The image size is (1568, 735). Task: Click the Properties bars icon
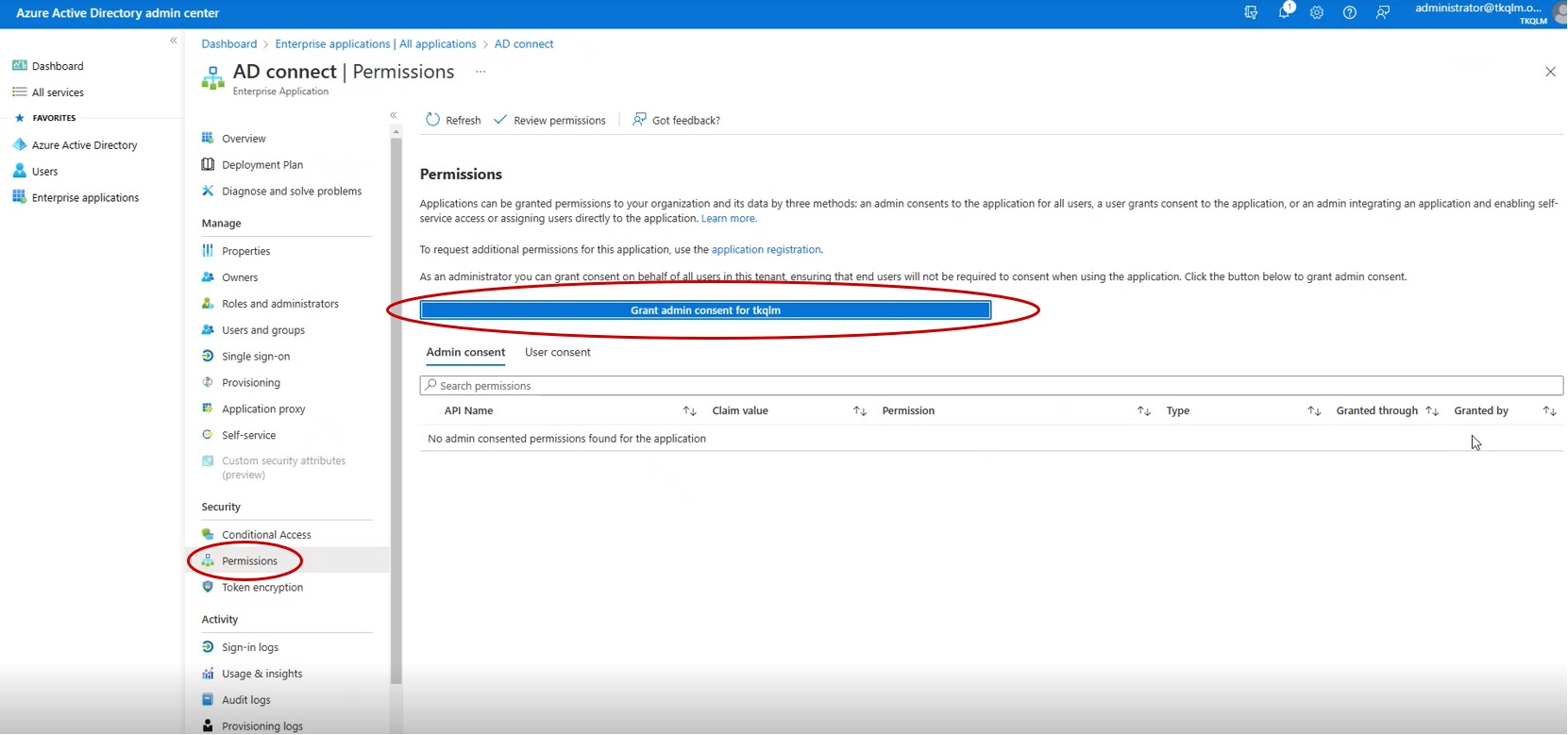(x=208, y=250)
